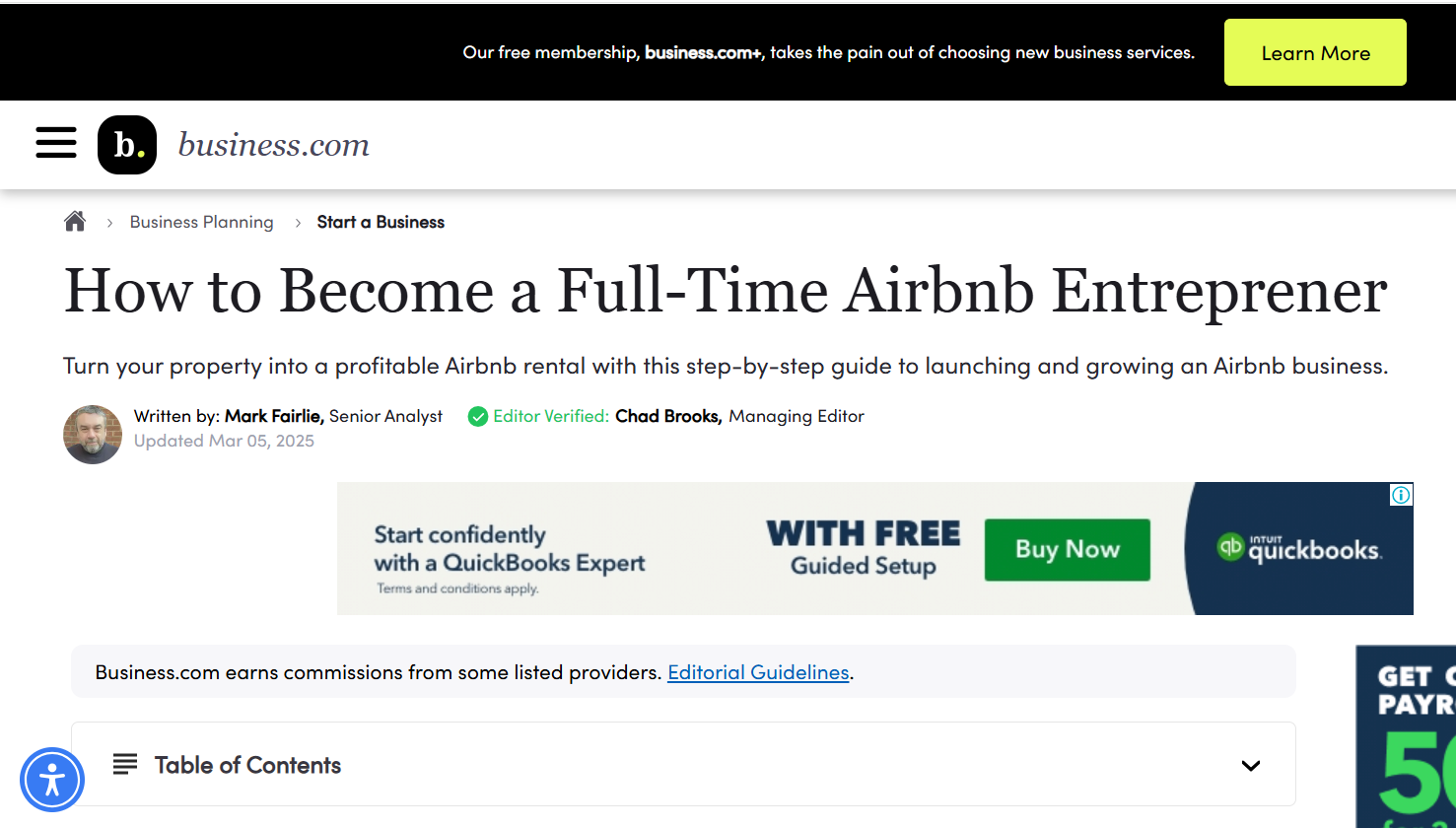Click the black b. logo icon
This screenshot has height=828, width=1456.
click(127, 145)
